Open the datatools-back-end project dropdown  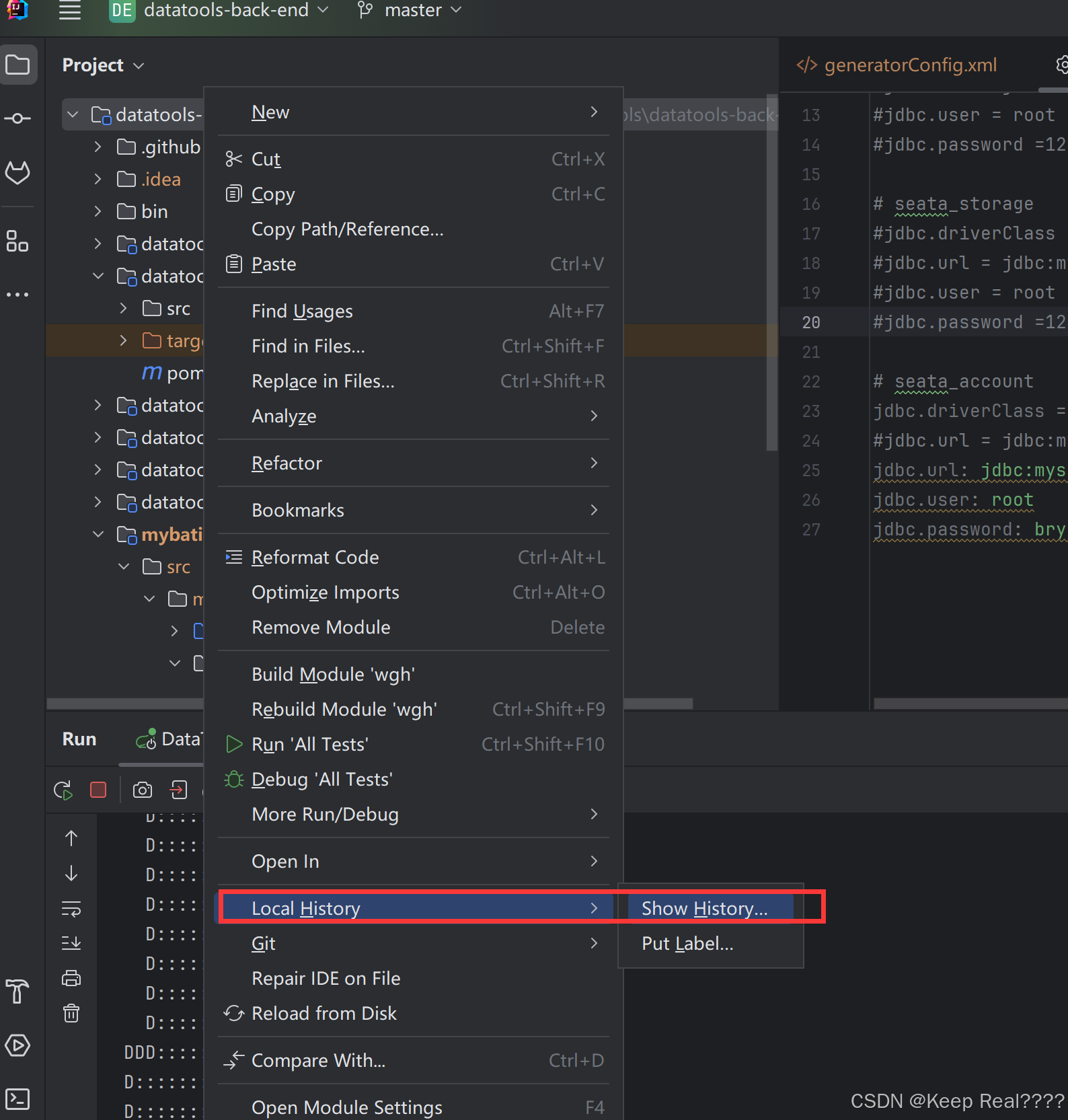point(220,10)
